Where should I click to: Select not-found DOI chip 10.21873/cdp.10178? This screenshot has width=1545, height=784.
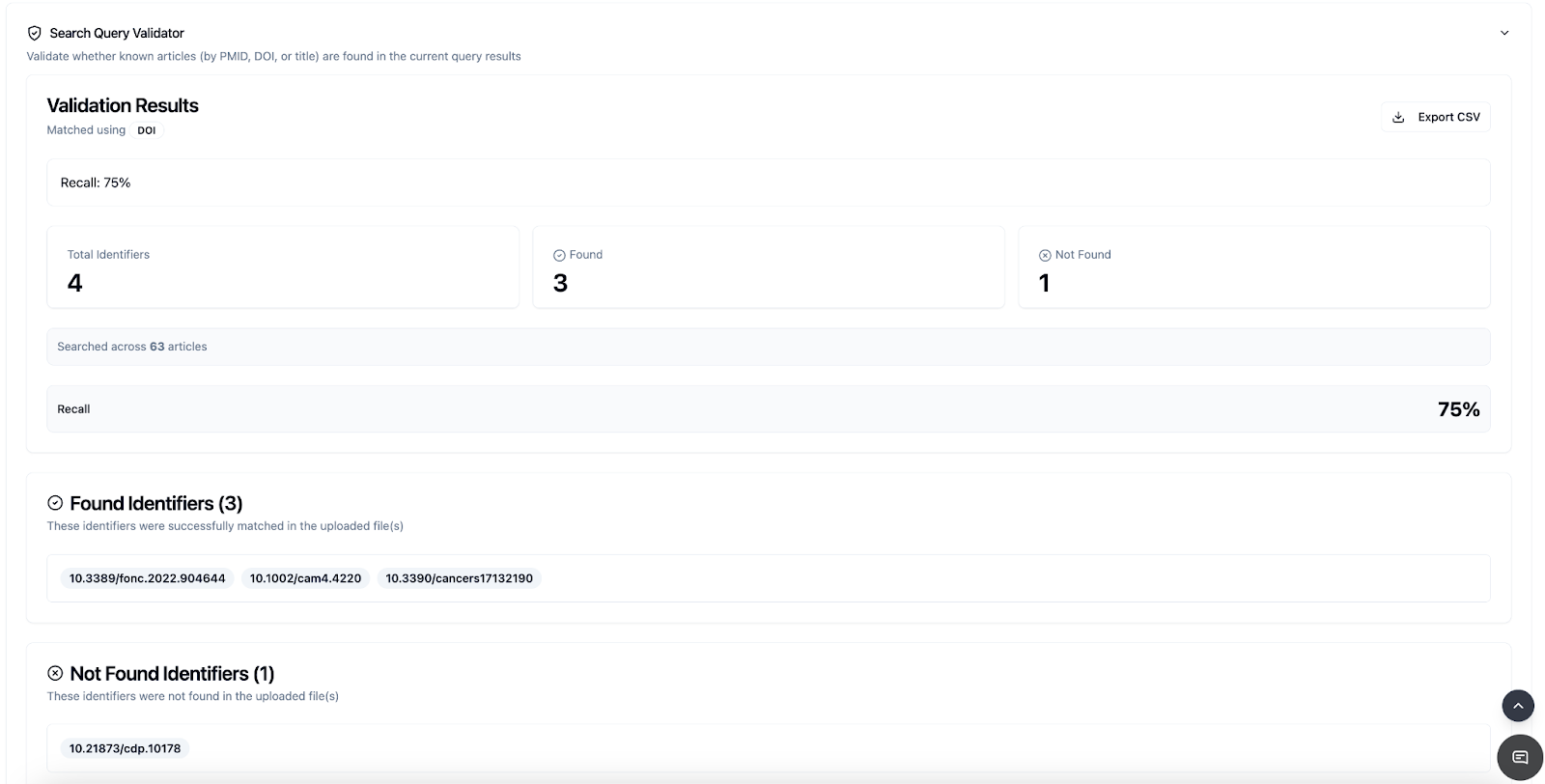[x=125, y=748]
